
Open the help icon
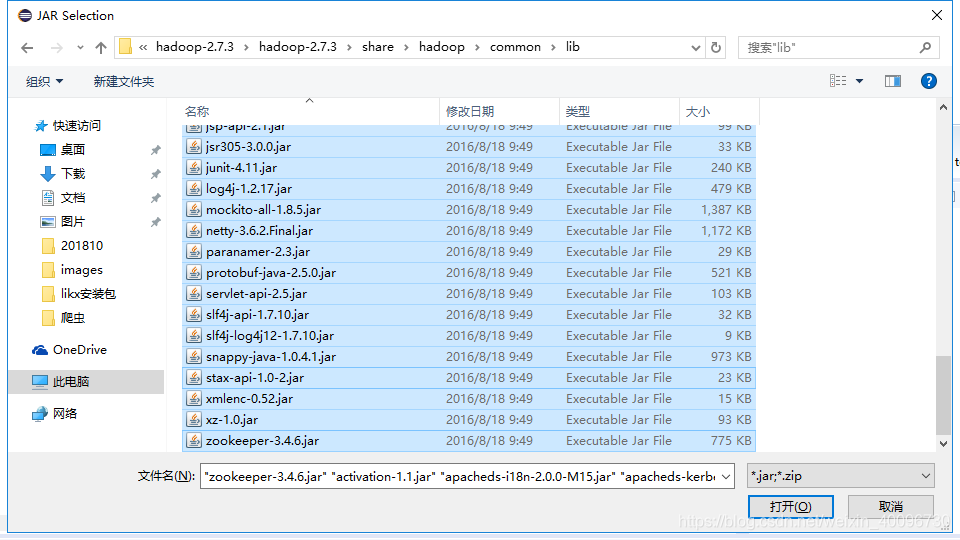(x=928, y=81)
